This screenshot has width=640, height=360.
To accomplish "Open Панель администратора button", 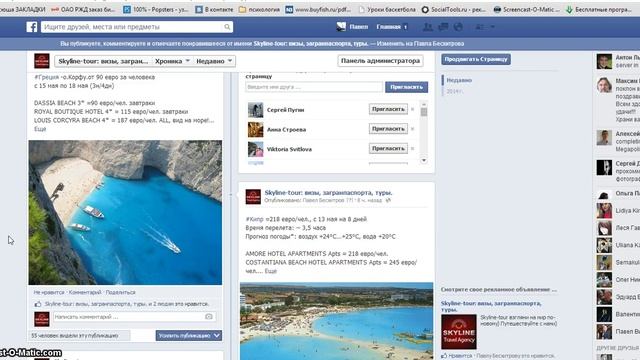I will 380,60.
